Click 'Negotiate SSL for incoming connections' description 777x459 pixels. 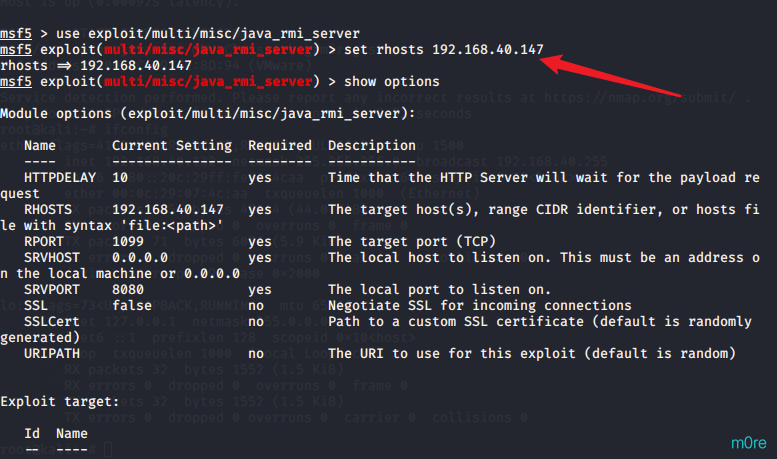tap(480, 305)
